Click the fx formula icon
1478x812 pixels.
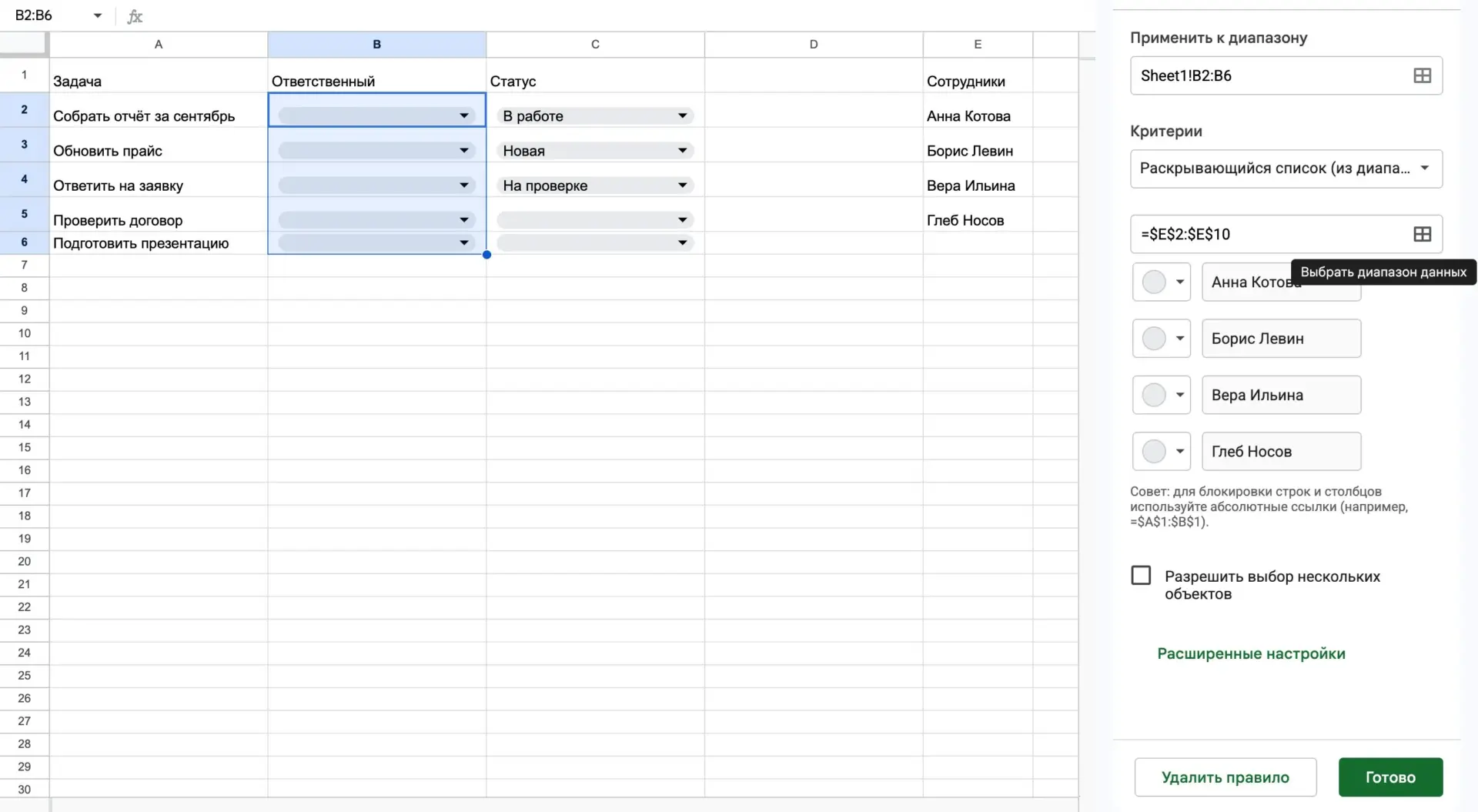point(135,15)
